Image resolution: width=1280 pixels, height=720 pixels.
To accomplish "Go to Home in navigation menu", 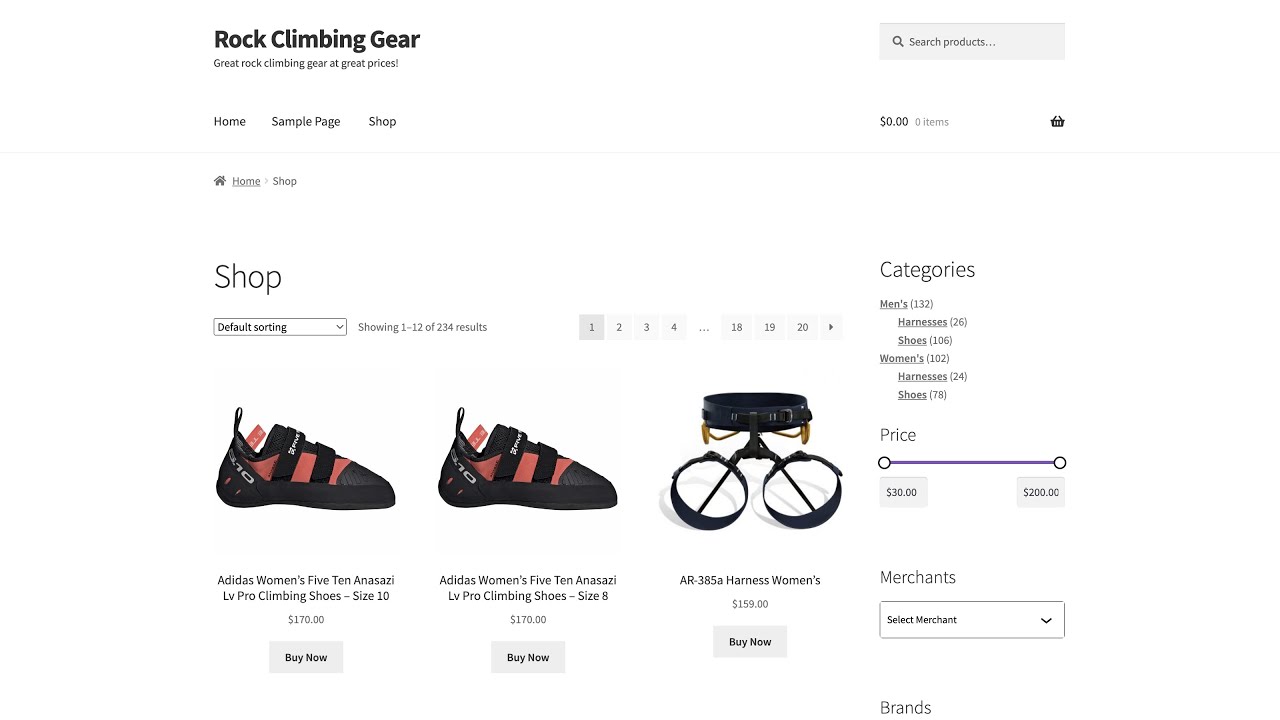I will click(229, 121).
